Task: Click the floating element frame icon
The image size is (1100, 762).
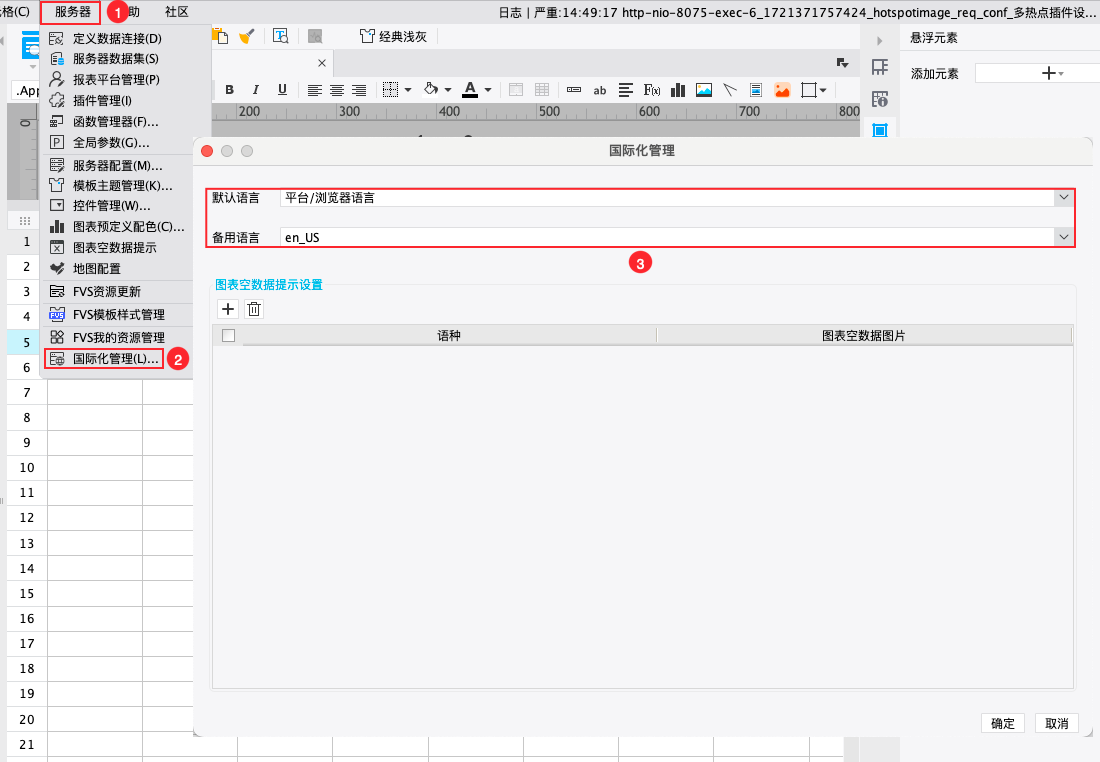Action: click(809, 90)
